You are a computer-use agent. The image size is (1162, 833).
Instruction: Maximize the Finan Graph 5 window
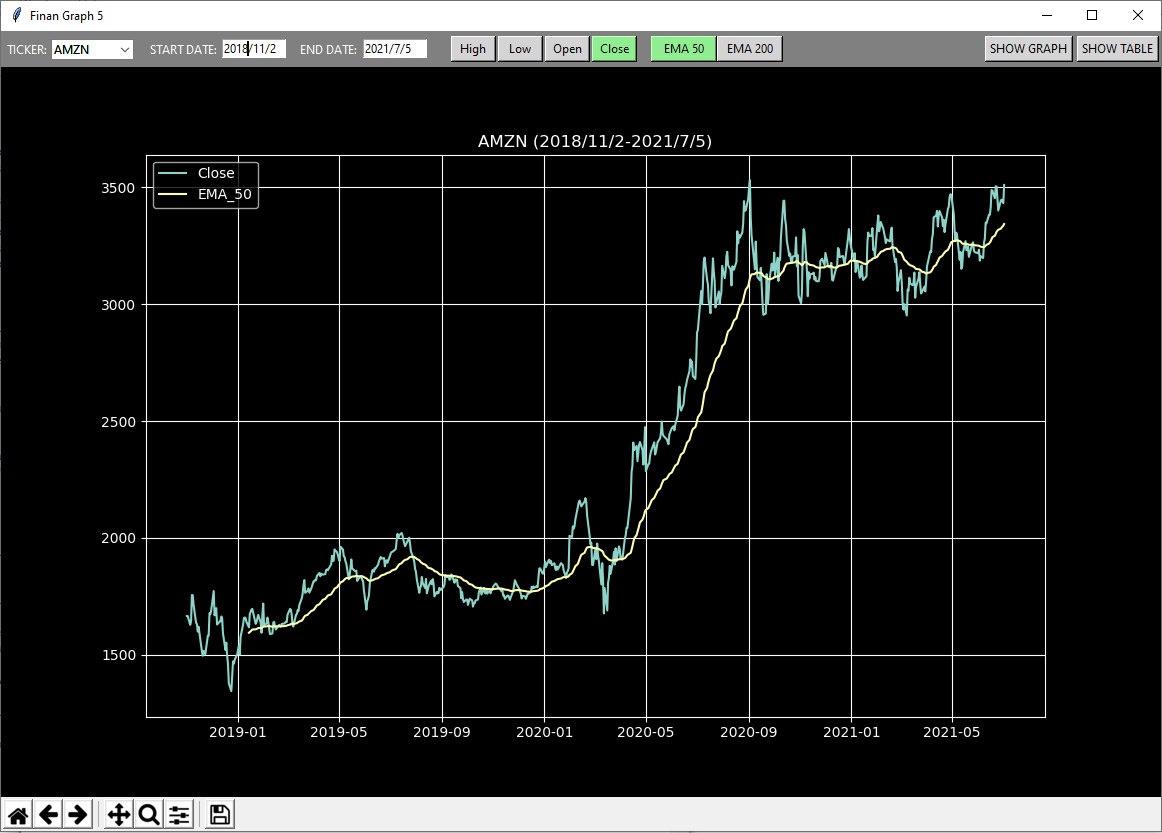click(x=1092, y=15)
